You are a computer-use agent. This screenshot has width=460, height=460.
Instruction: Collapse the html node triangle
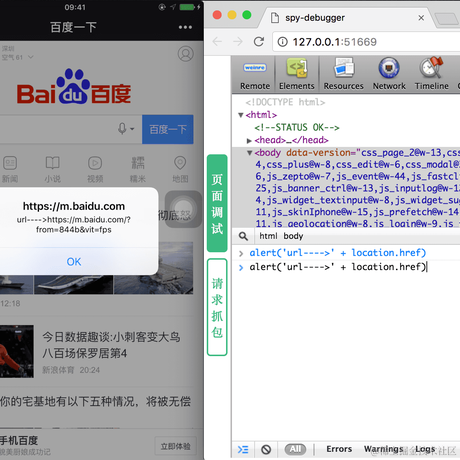point(241,115)
